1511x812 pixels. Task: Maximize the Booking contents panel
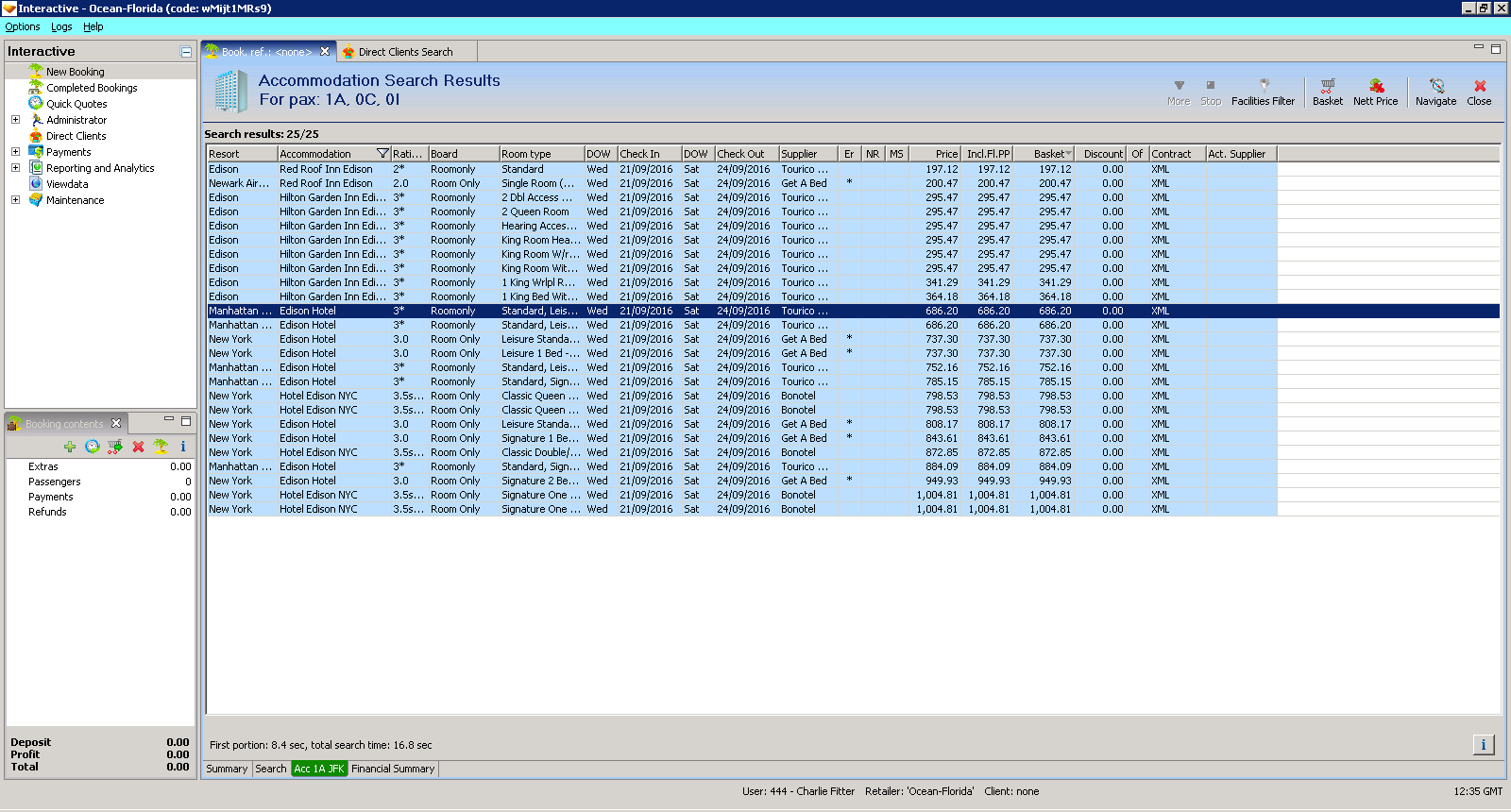click(x=186, y=420)
